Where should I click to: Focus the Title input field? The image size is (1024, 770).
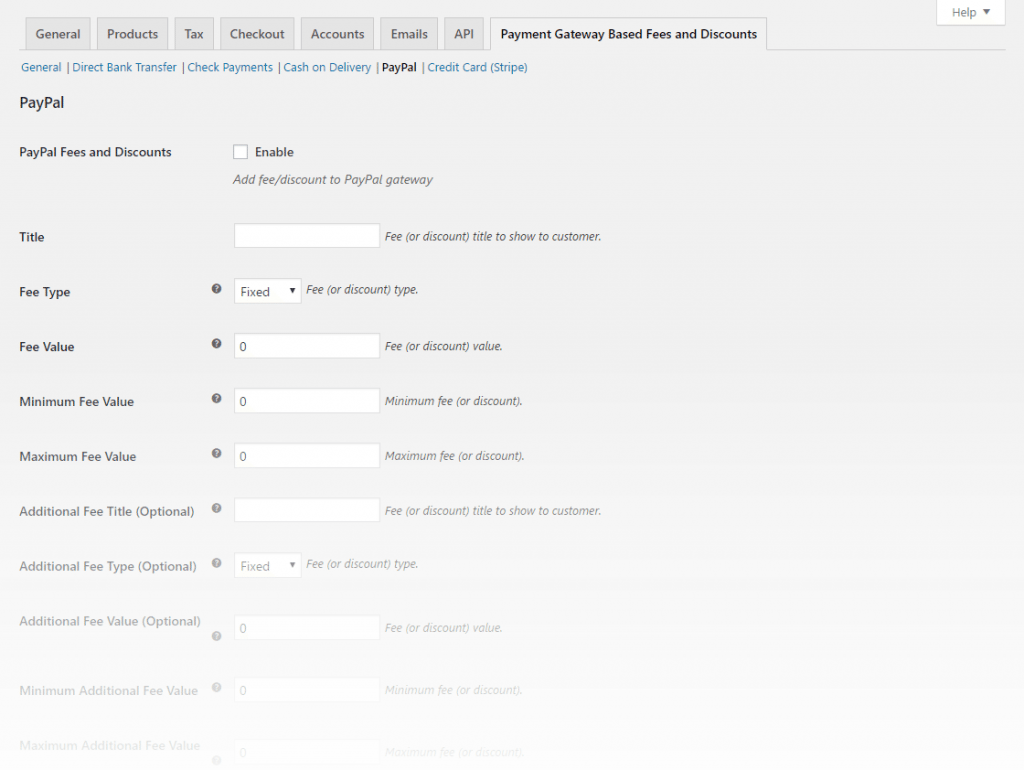307,236
